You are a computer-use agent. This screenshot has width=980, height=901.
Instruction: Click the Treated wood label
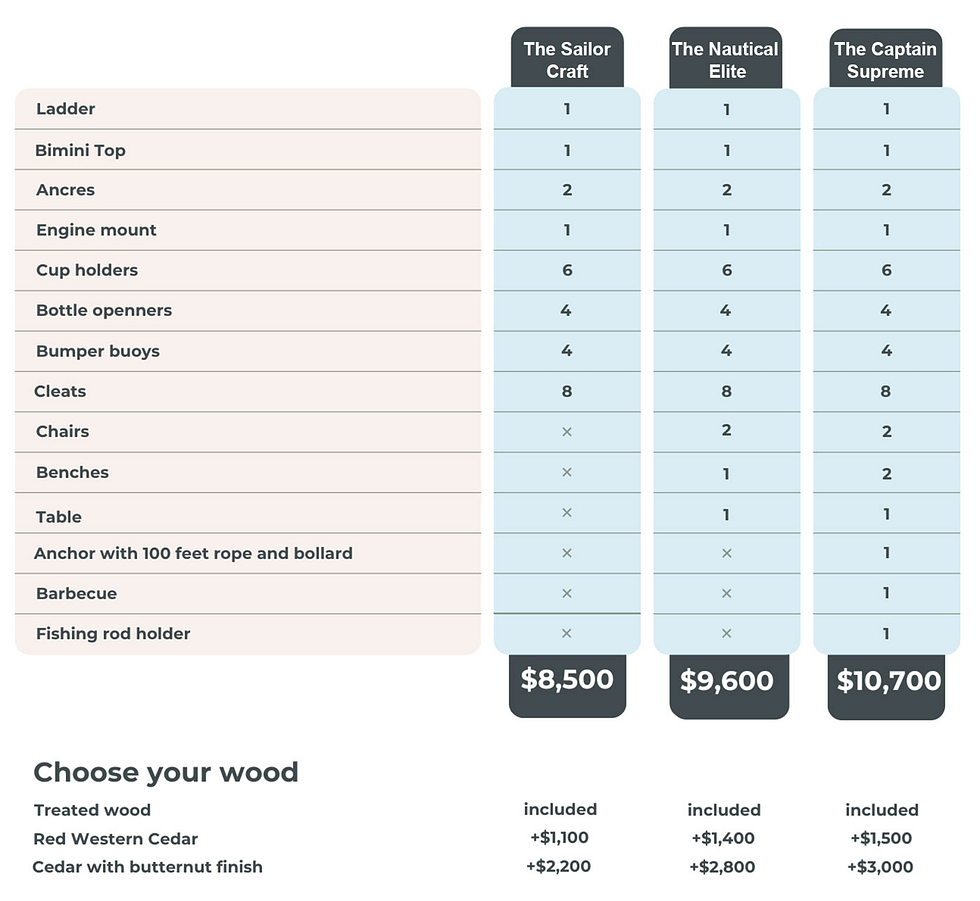tap(92, 810)
